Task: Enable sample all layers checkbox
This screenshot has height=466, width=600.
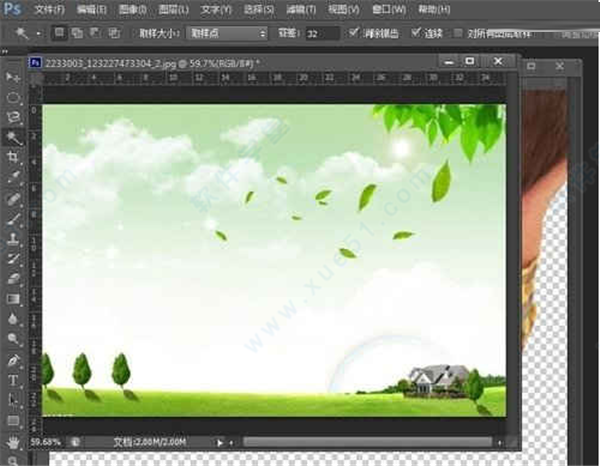Action: point(458,33)
